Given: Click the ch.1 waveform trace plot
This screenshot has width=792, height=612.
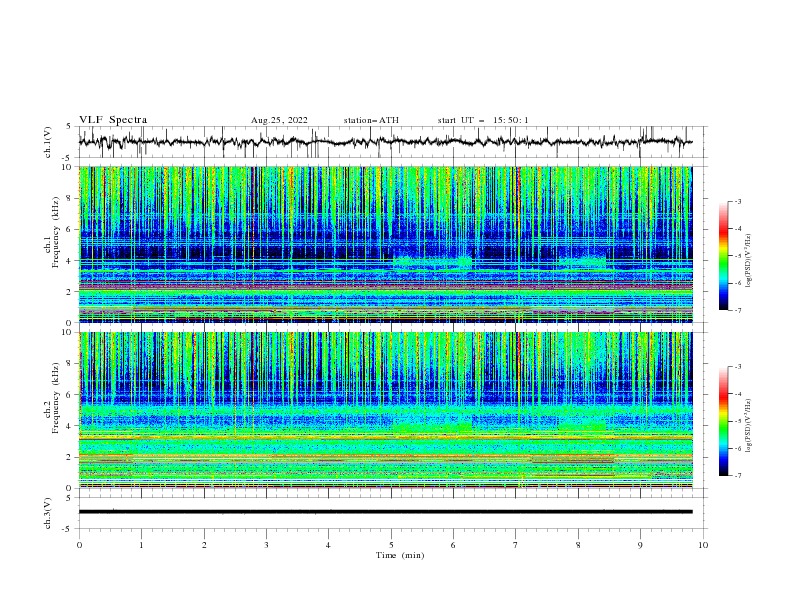Looking at the screenshot, I should (385, 142).
